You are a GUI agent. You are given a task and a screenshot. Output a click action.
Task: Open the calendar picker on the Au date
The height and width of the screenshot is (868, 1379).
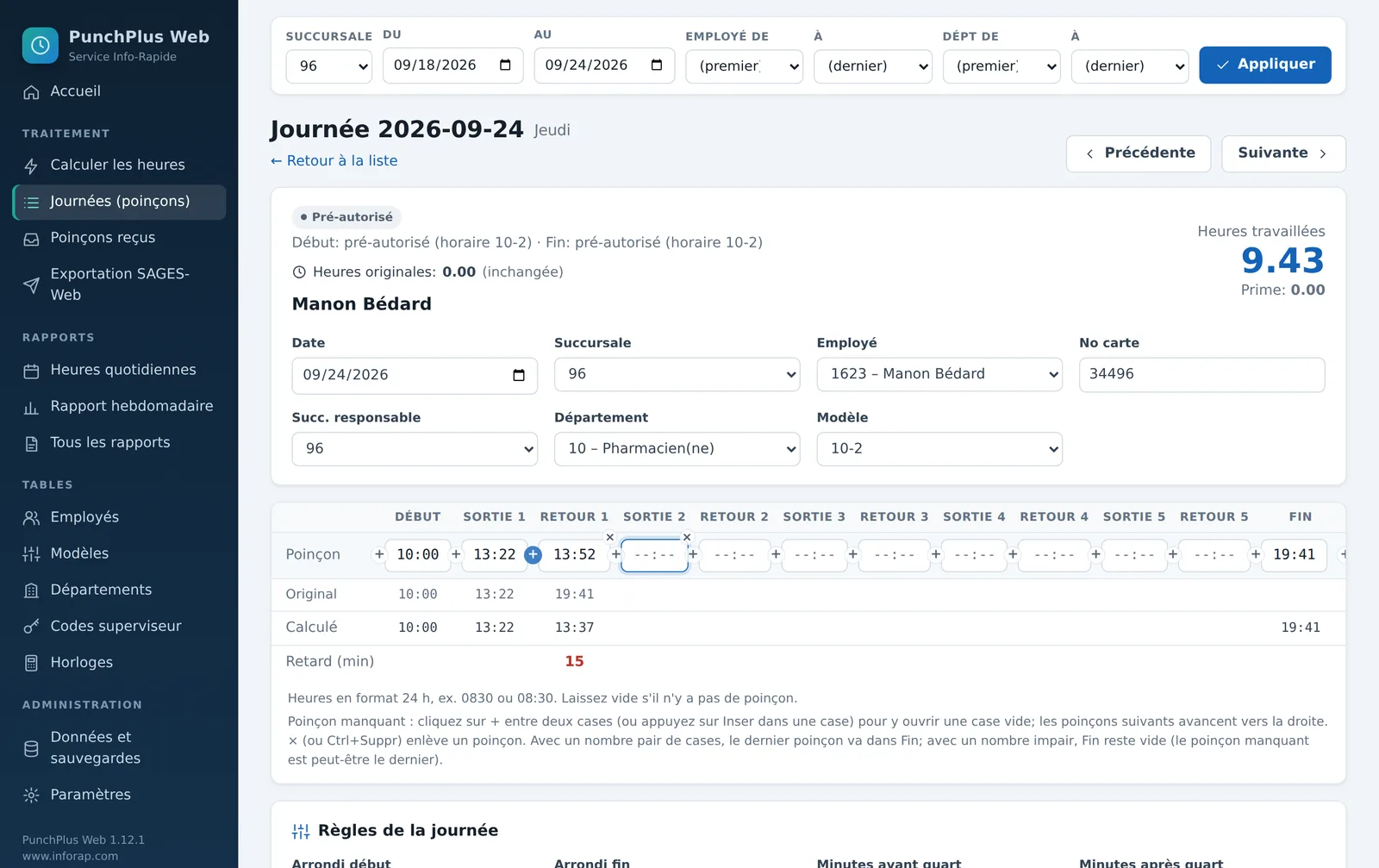657,66
